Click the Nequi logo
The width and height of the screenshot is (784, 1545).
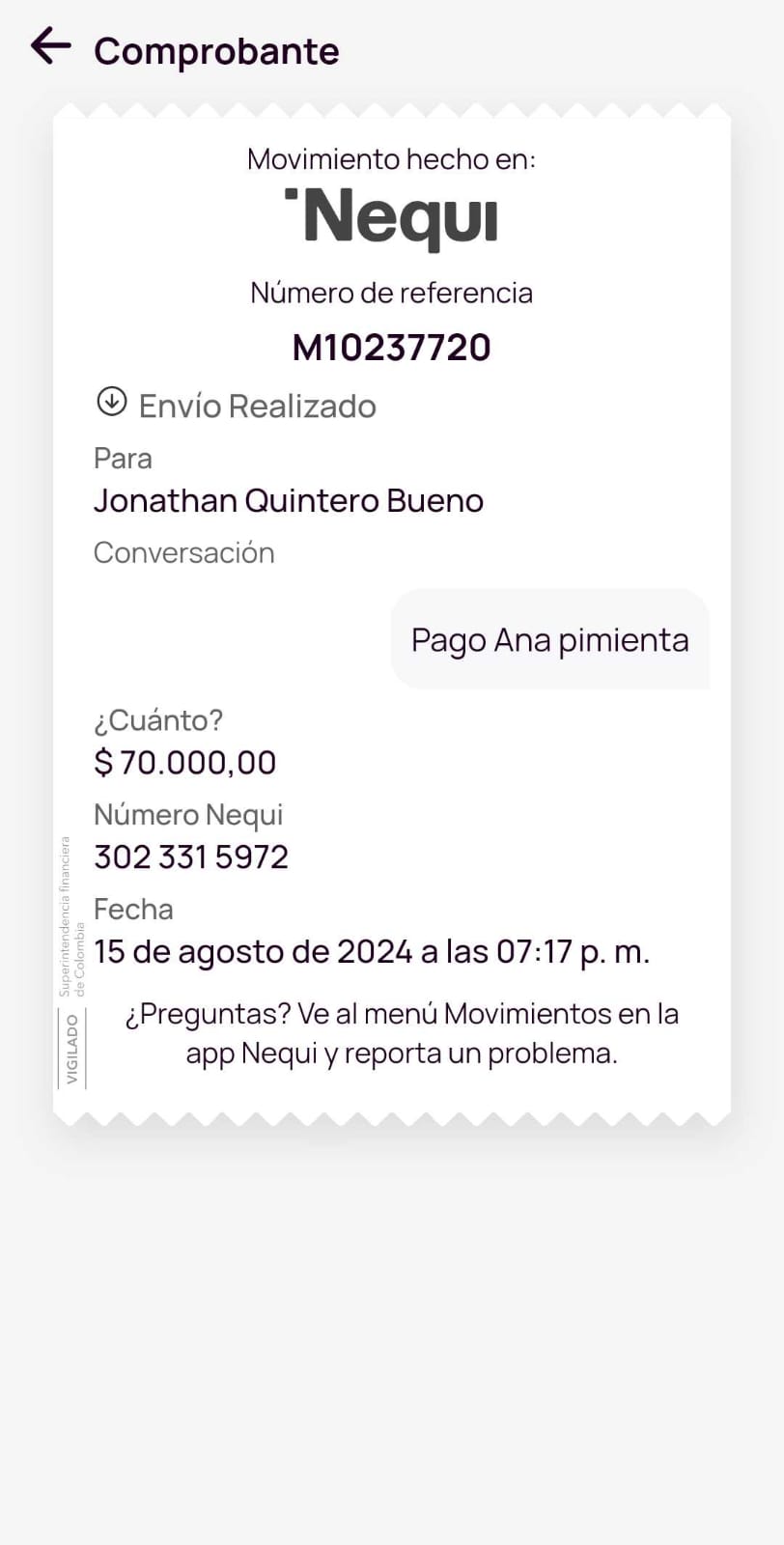pyautogui.click(x=392, y=218)
